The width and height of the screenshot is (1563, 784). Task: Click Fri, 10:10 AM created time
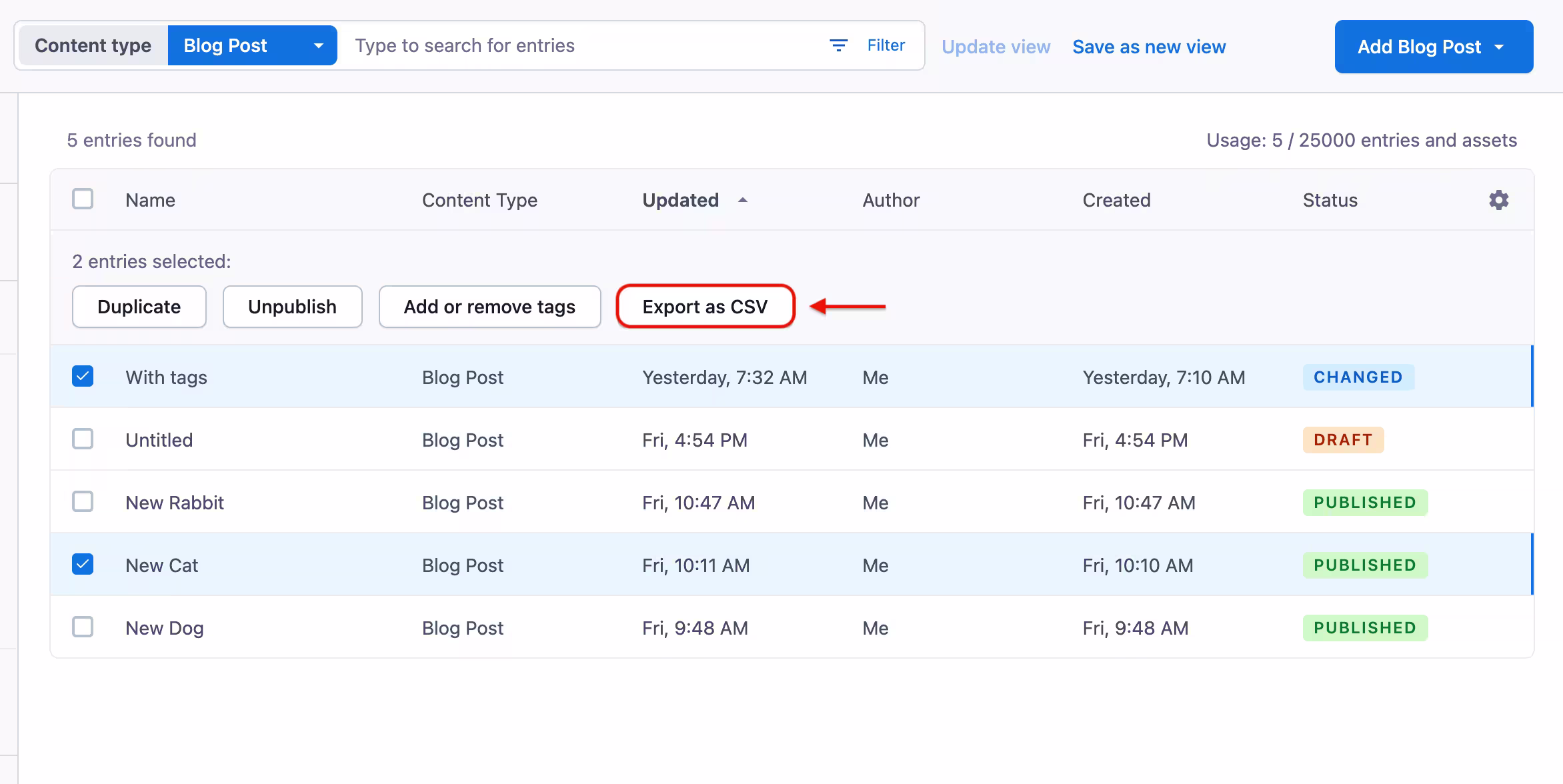click(x=1138, y=565)
